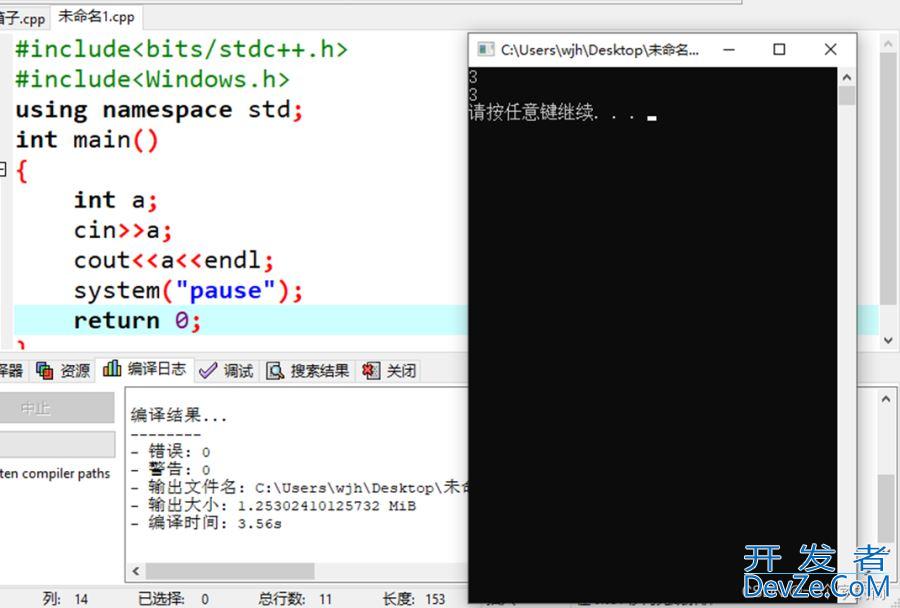Click the 编译时间: 3.56s log line
The image size is (900, 608).
tap(206, 523)
